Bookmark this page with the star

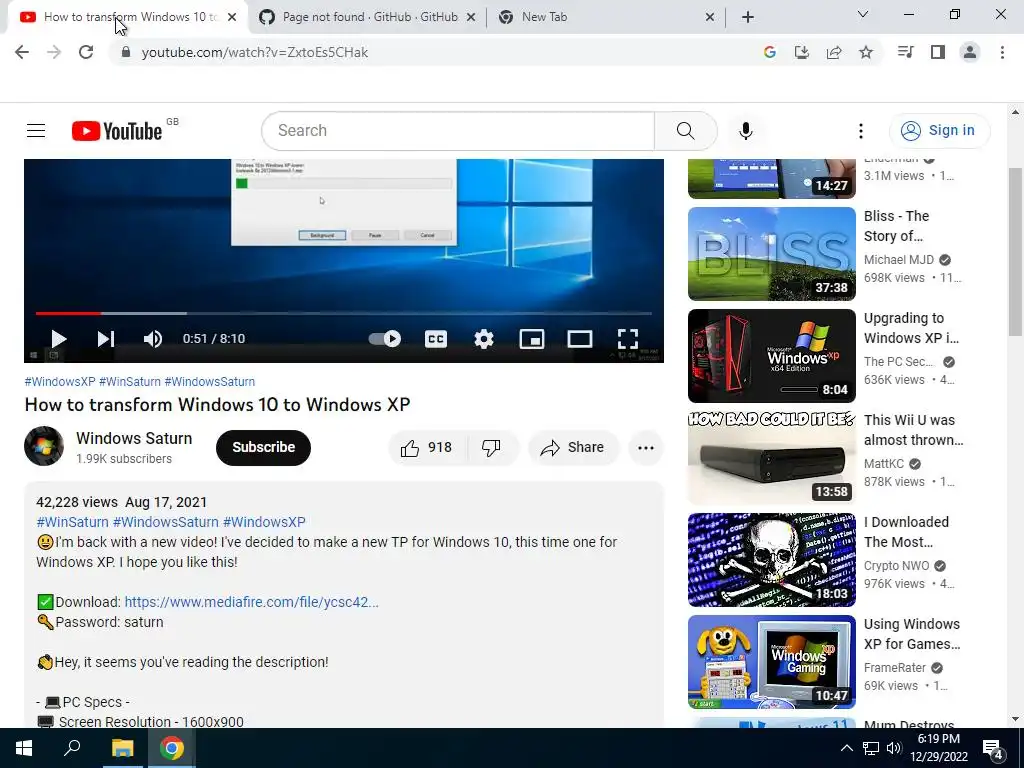[866, 52]
